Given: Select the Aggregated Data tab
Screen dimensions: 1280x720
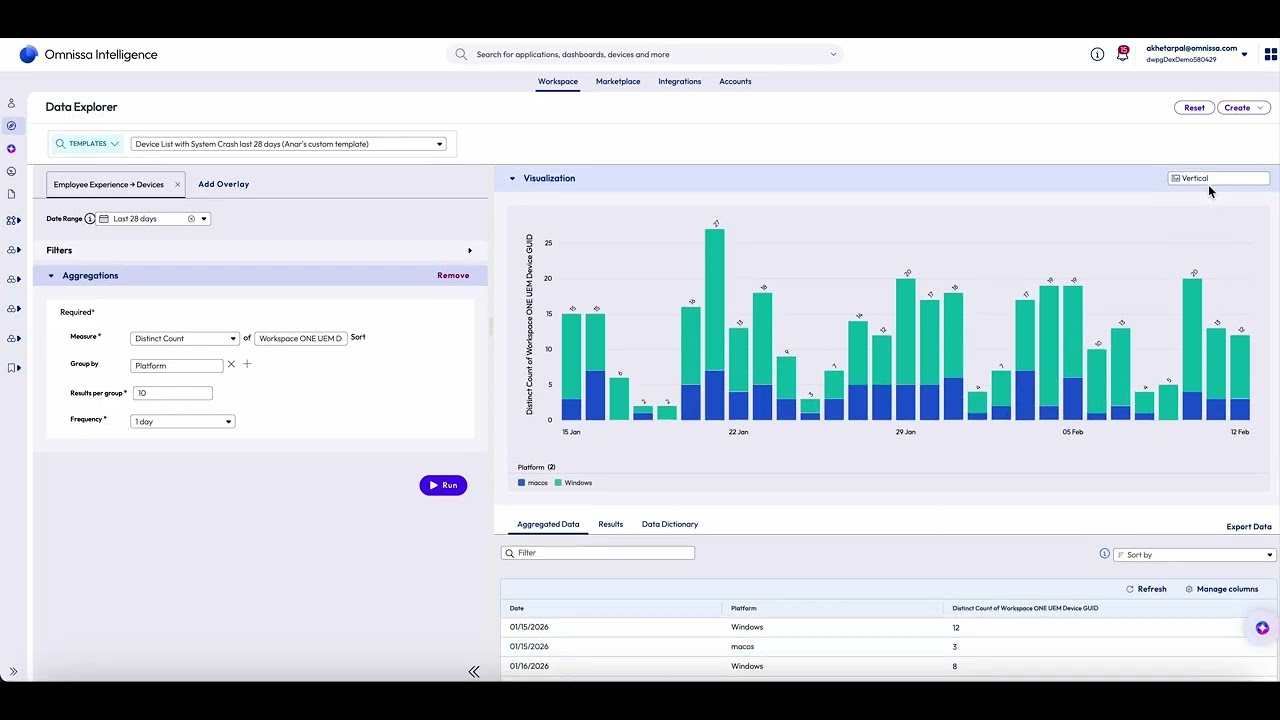Looking at the screenshot, I should coord(548,524).
